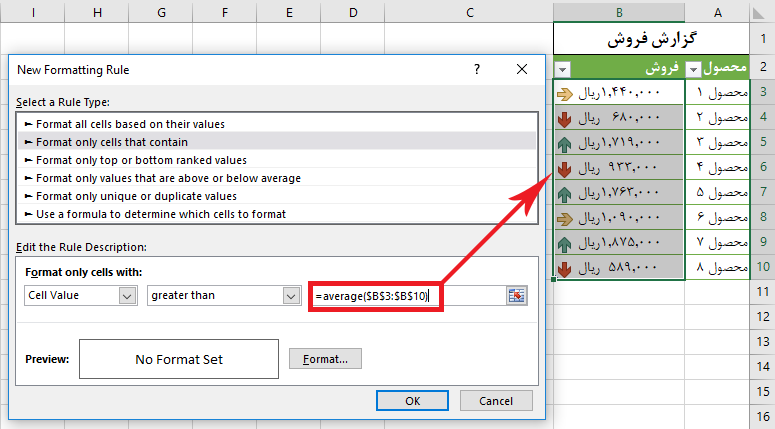The width and height of the screenshot is (775, 429).
Task: Select column E header
Action: 289,12
